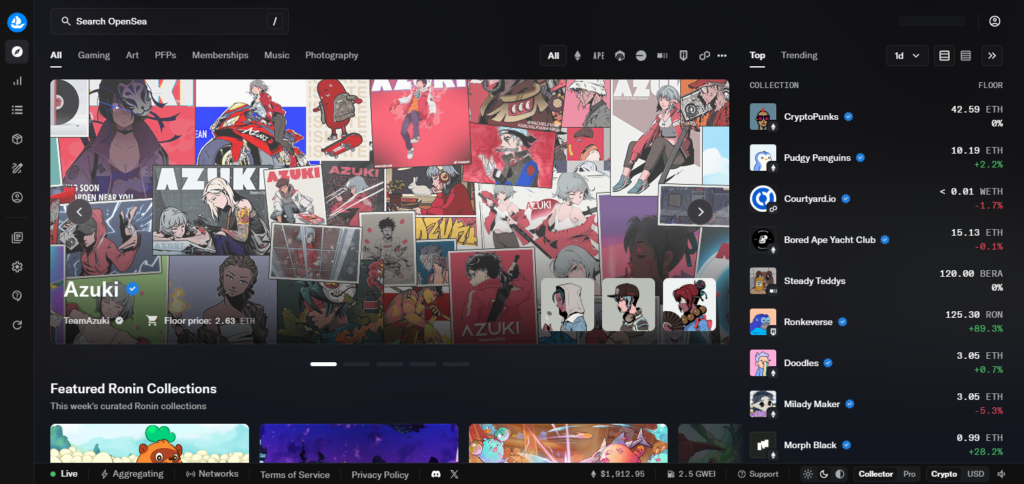Switch to the Trending rankings tab

[799, 56]
